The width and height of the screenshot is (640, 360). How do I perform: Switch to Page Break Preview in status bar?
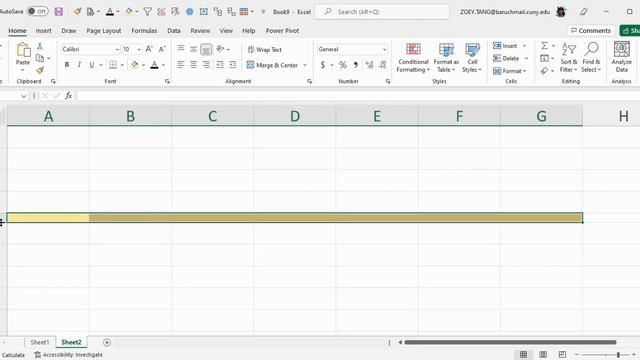tap(562, 355)
